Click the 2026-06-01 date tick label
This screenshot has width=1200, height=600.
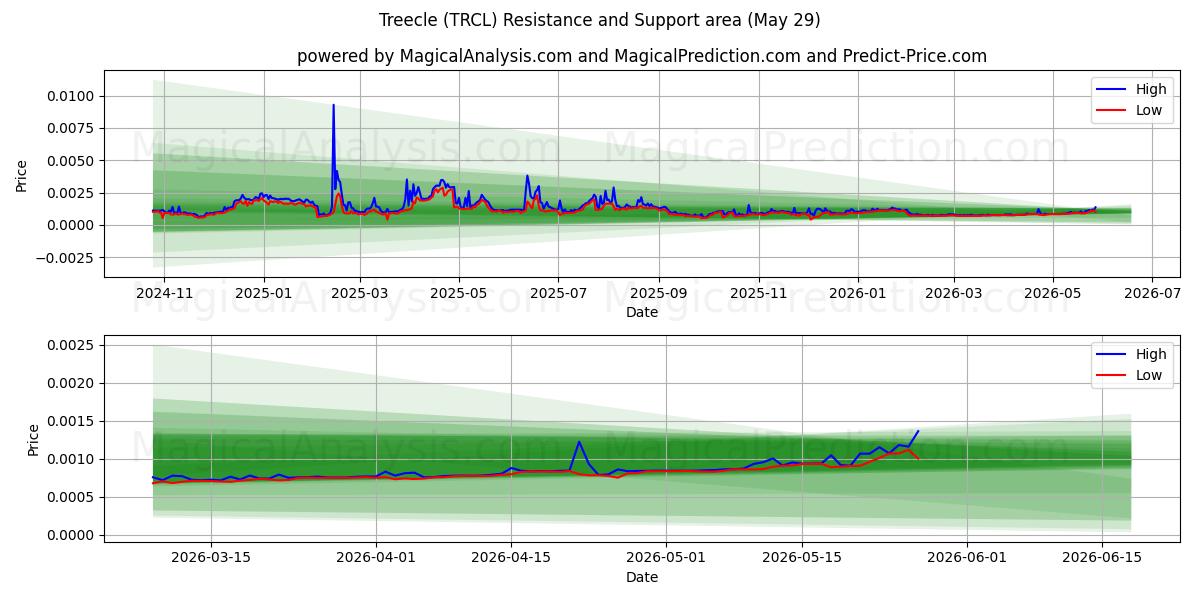tap(967, 557)
